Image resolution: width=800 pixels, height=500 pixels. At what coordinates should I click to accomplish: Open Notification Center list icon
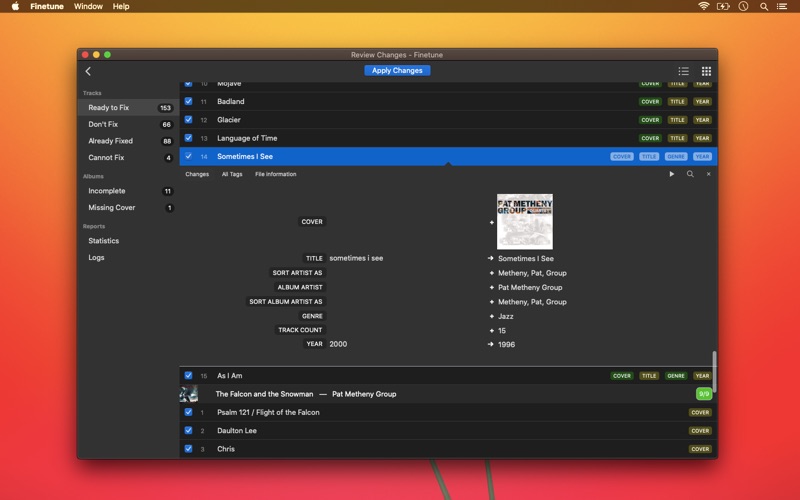point(782,6)
